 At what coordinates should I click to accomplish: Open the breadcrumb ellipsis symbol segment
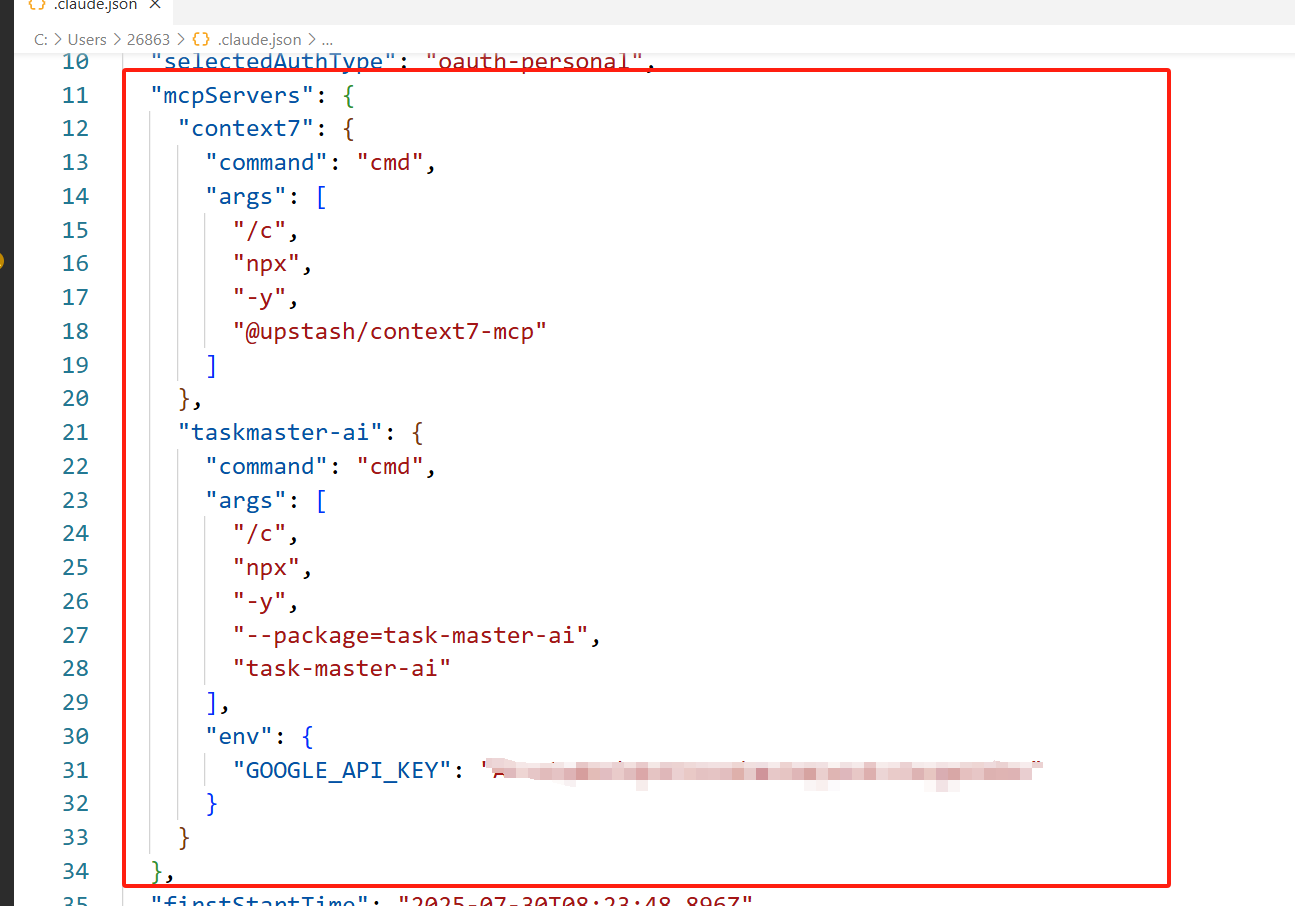[327, 40]
